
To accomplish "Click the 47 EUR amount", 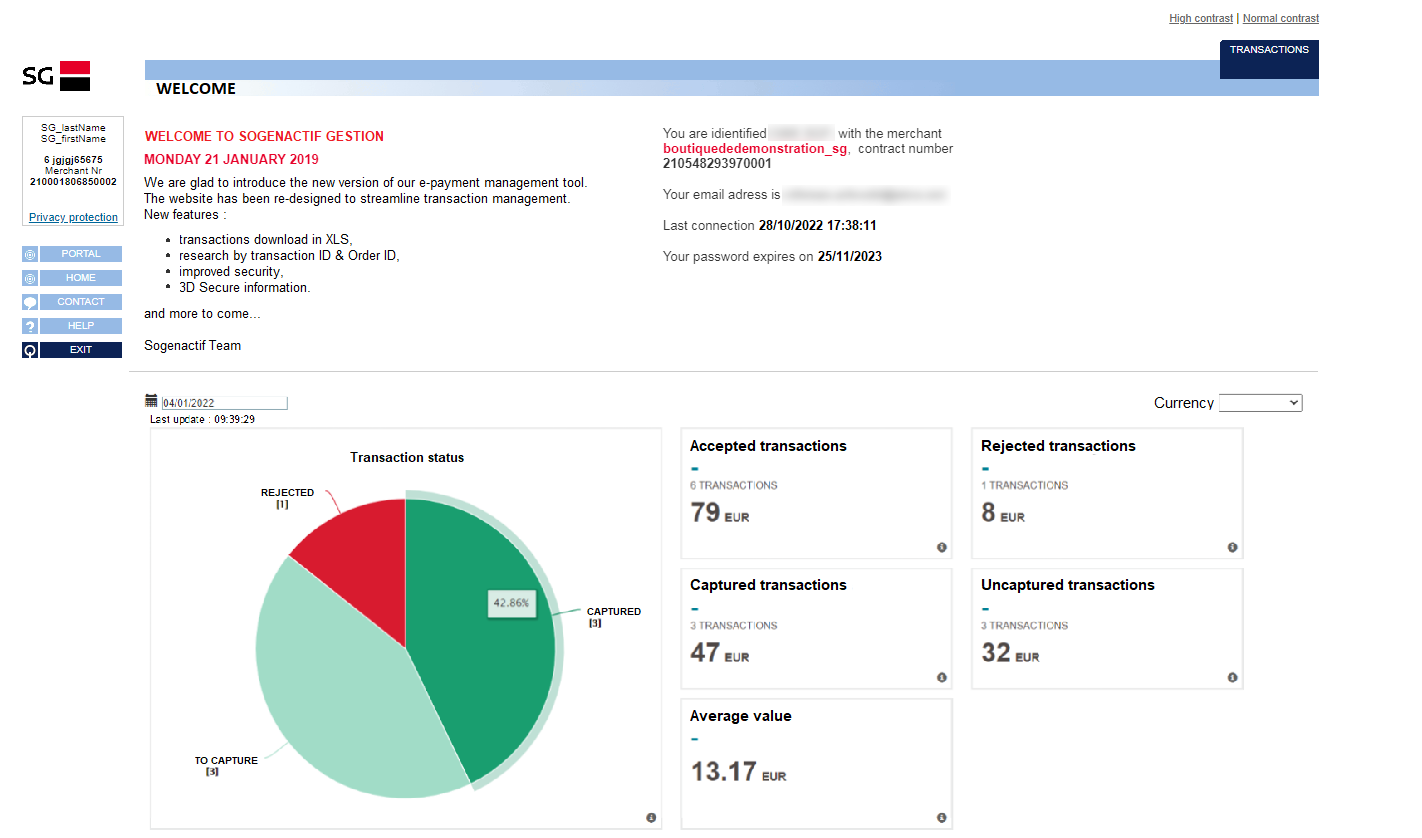I will tap(720, 653).
